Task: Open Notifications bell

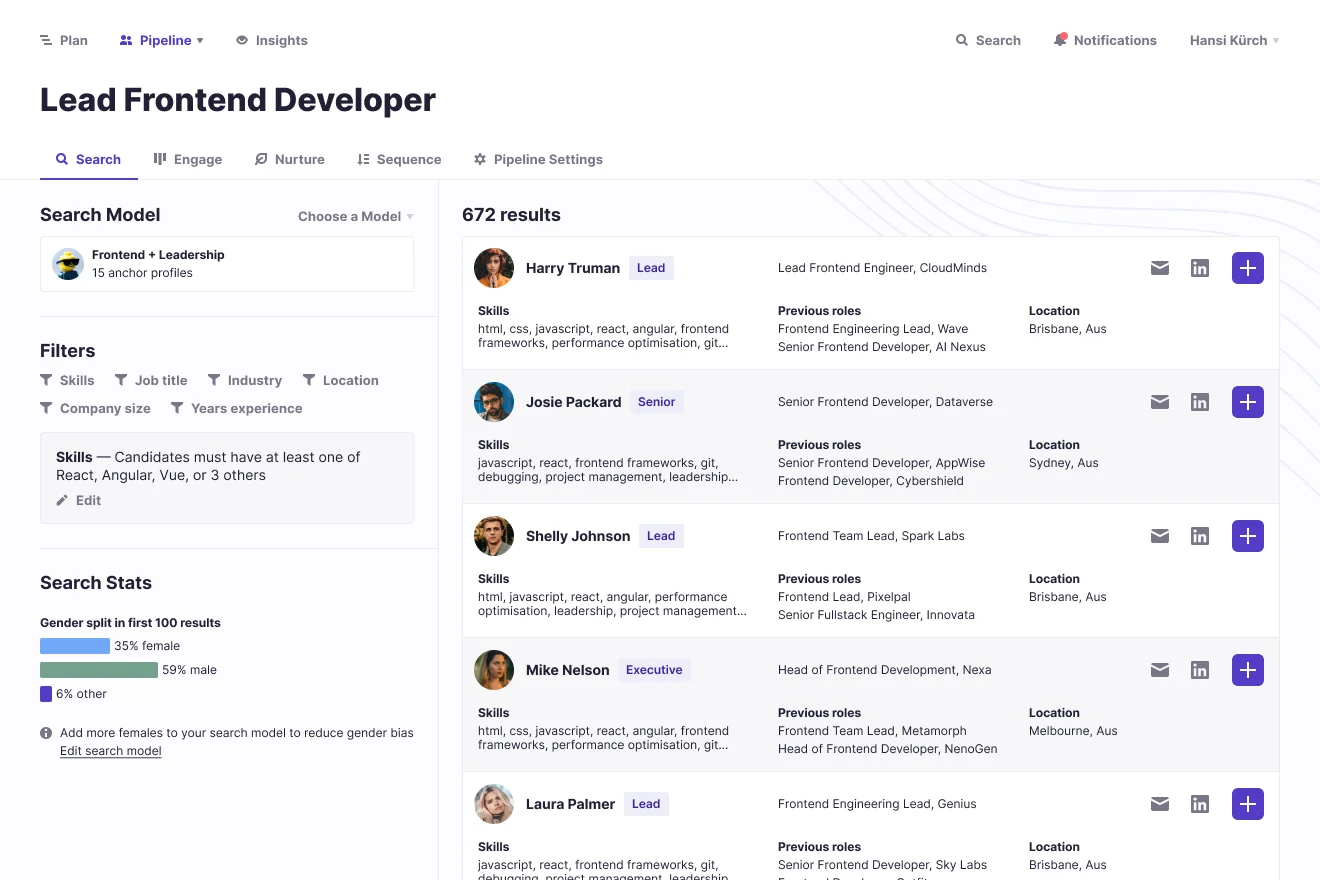Action: coord(1105,40)
